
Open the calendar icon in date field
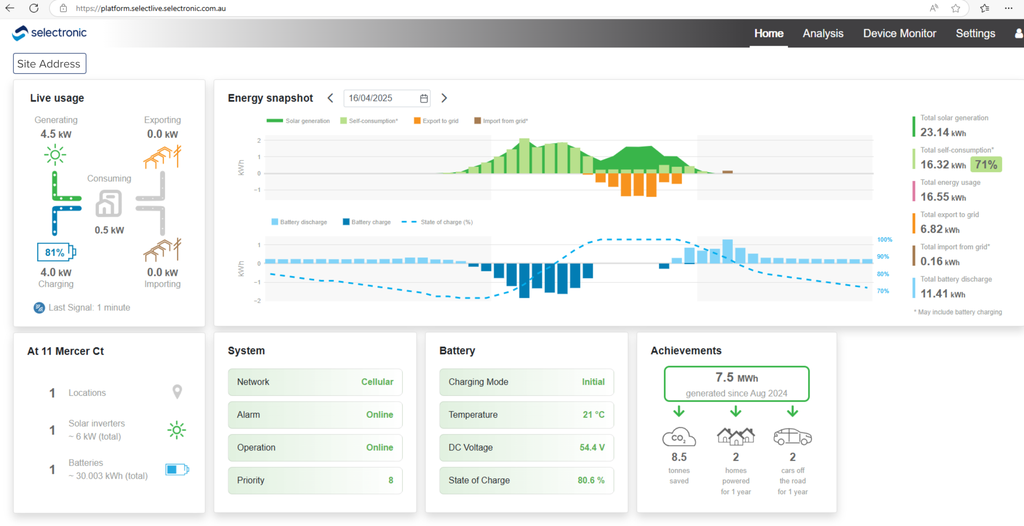click(424, 98)
